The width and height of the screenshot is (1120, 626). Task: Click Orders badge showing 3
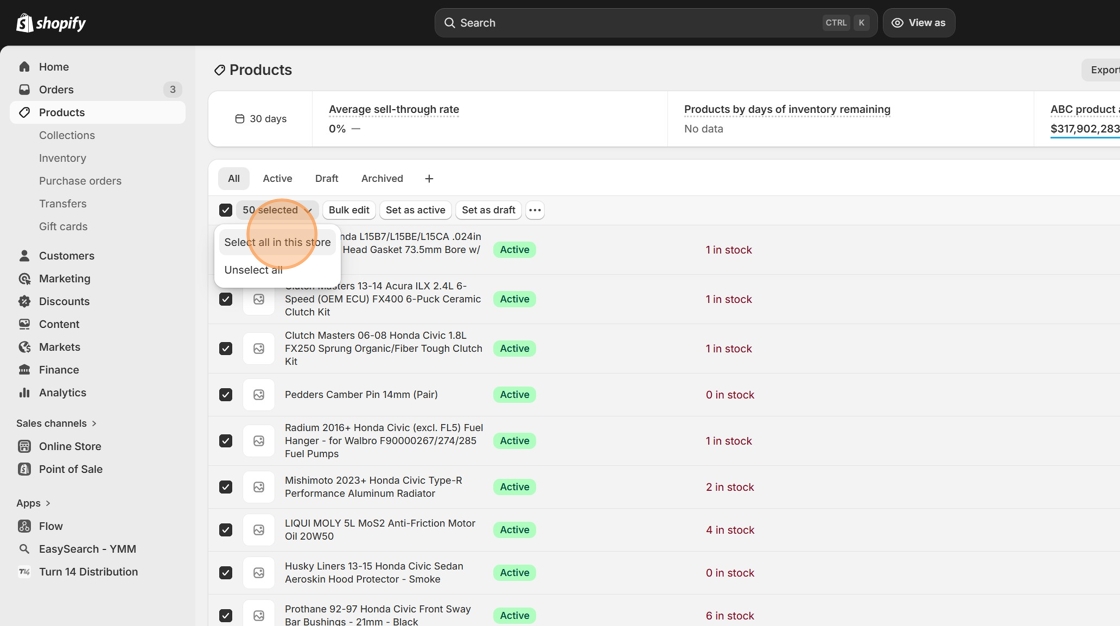pyautogui.click(x=172, y=89)
